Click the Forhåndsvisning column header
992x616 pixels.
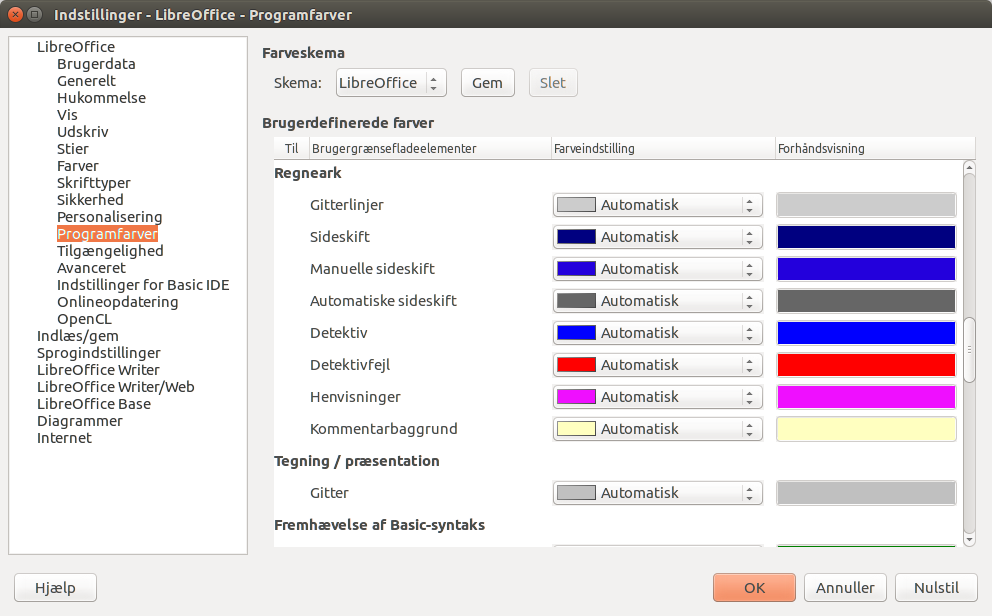pos(875,149)
